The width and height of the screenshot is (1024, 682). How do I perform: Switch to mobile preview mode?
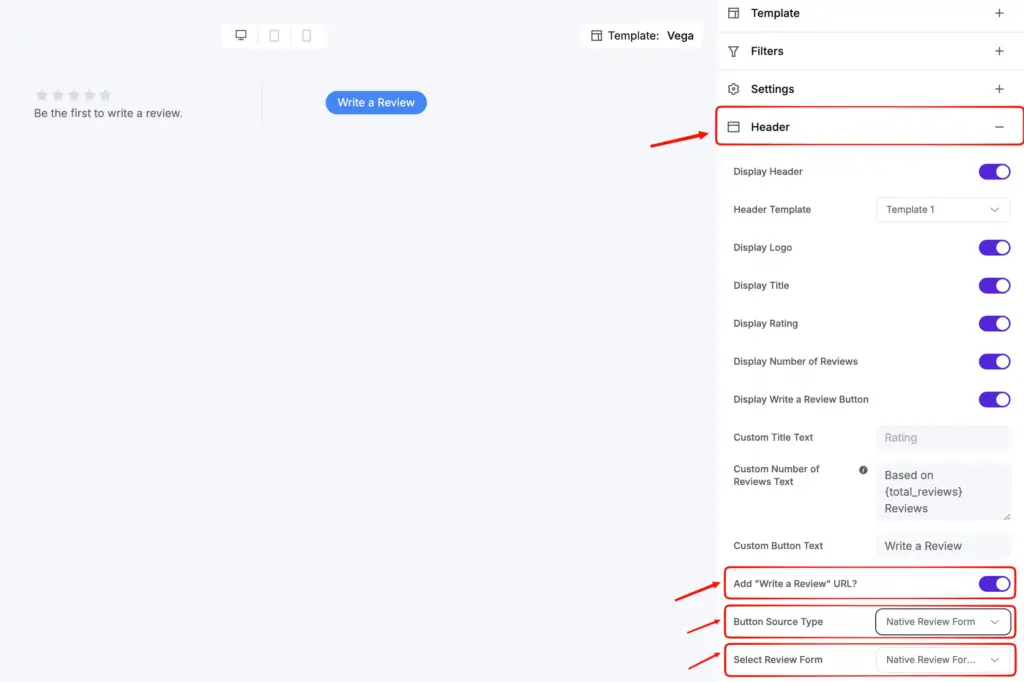(308, 34)
